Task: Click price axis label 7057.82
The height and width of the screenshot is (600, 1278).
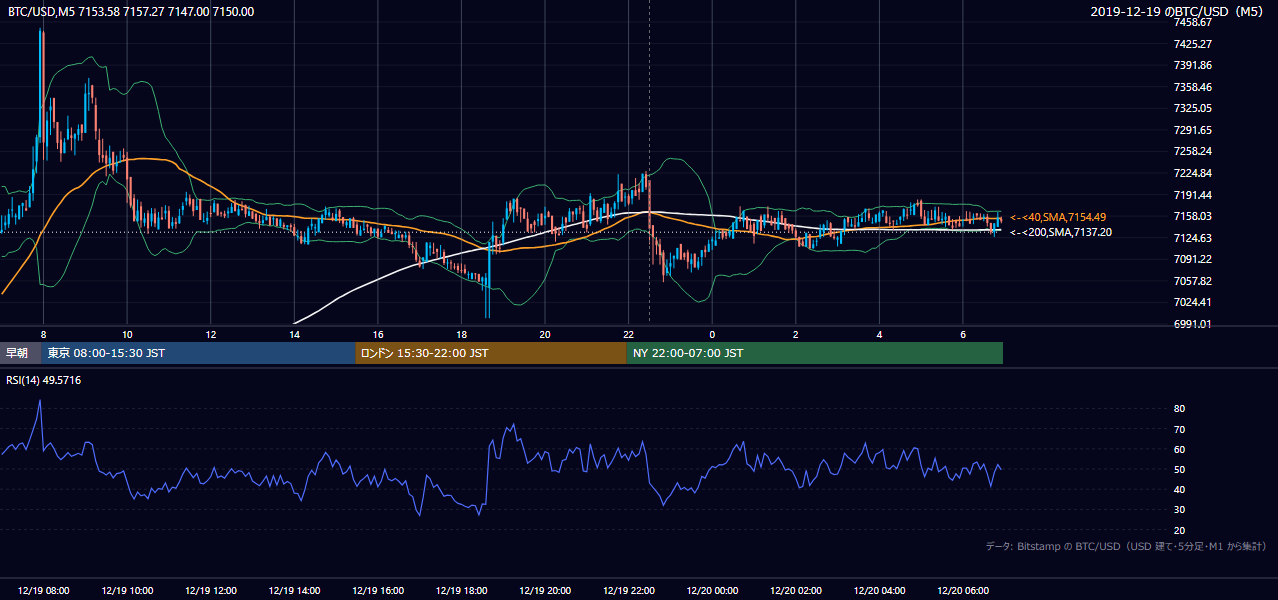Action: [1193, 281]
